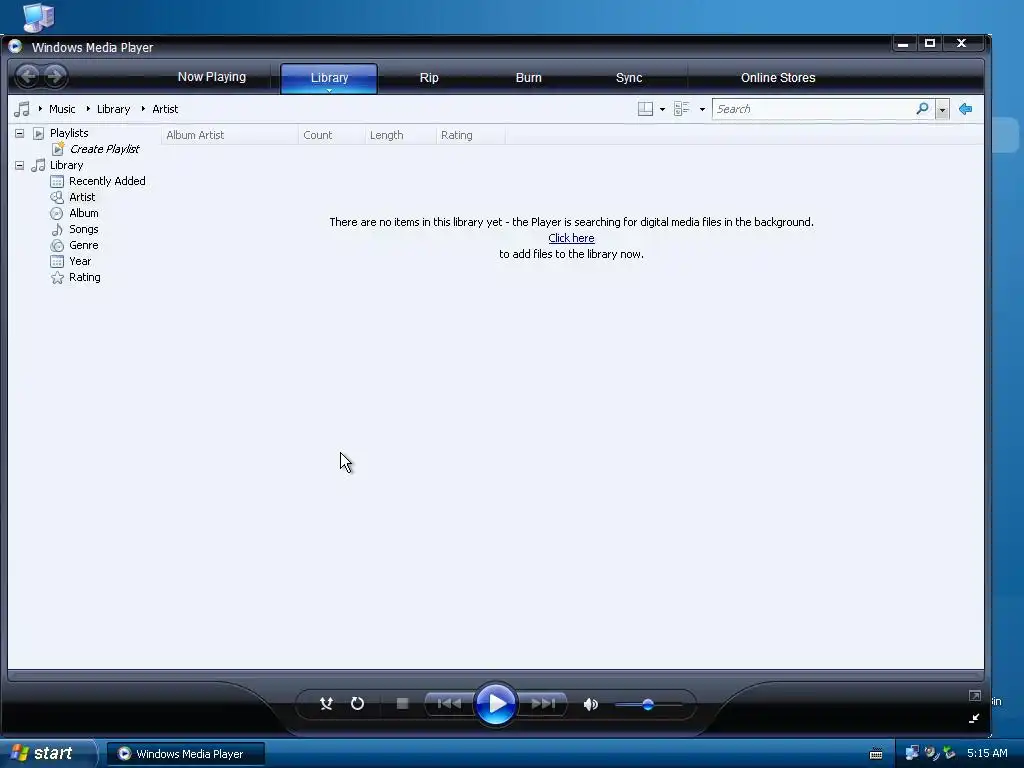Click the 5:15 AM clock
Viewport: 1024px width, 768px height.
click(x=987, y=753)
